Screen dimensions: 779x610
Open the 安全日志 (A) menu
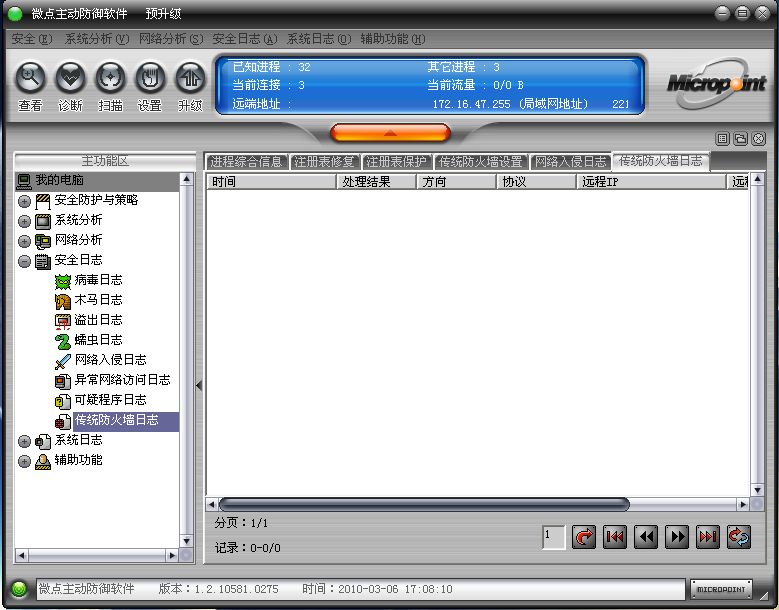tap(244, 39)
